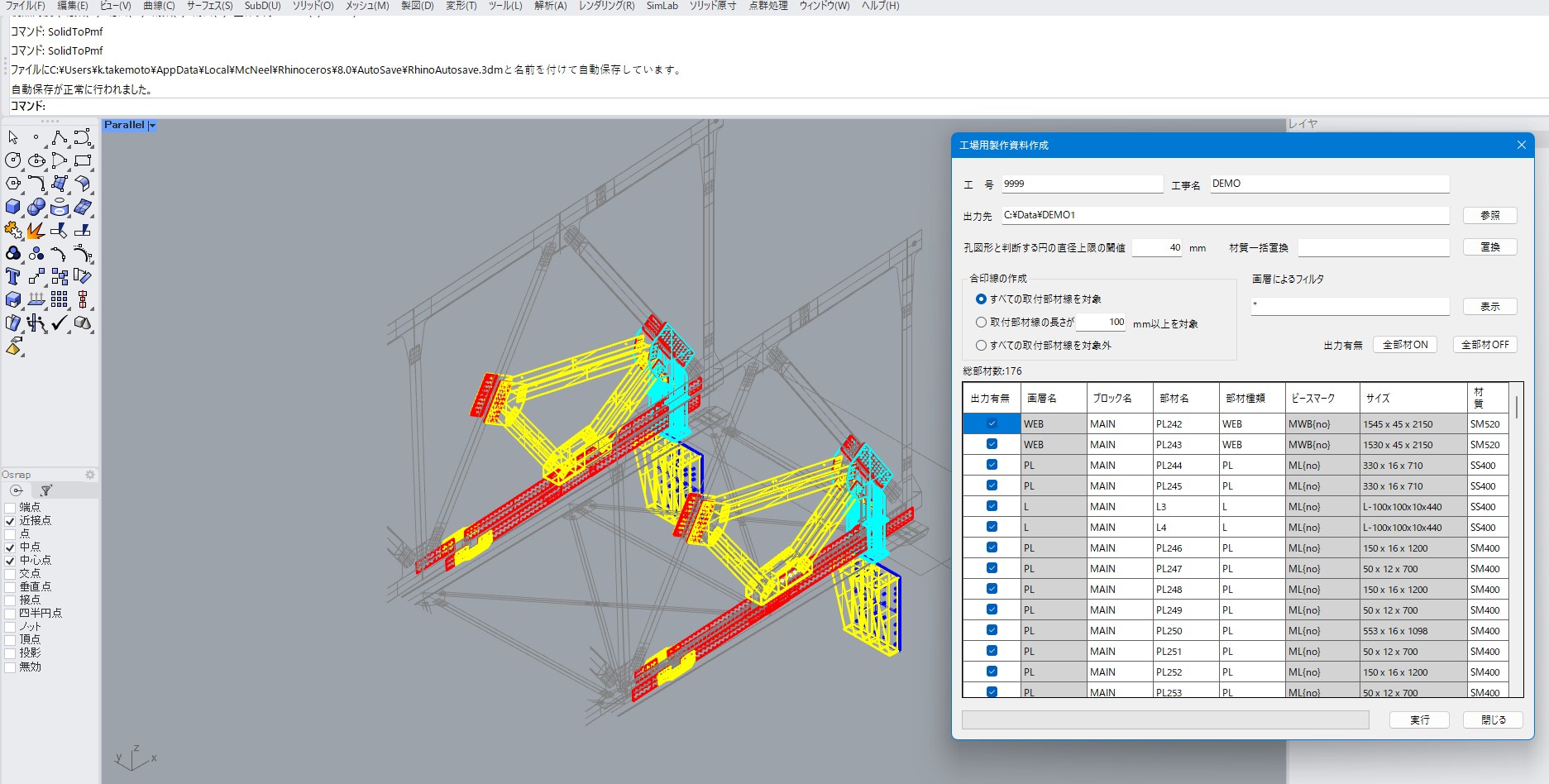Viewport: 1549px width, 784px height.
Task: Open the Boolean union spheres tool
Action: pyautogui.click(x=36, y=207)
